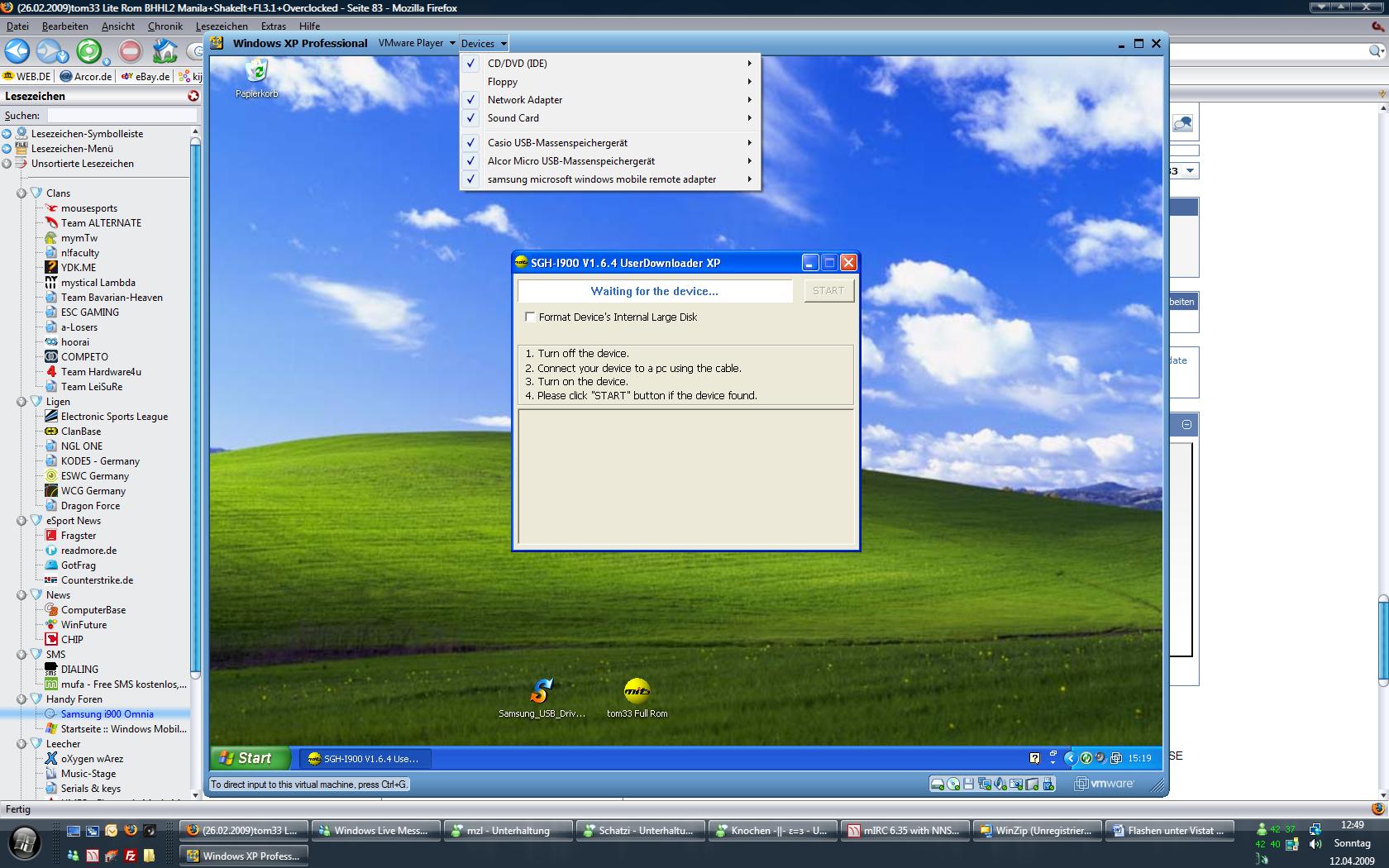
Task: Open YDK.ME bookmark
Action: point(78,268)
